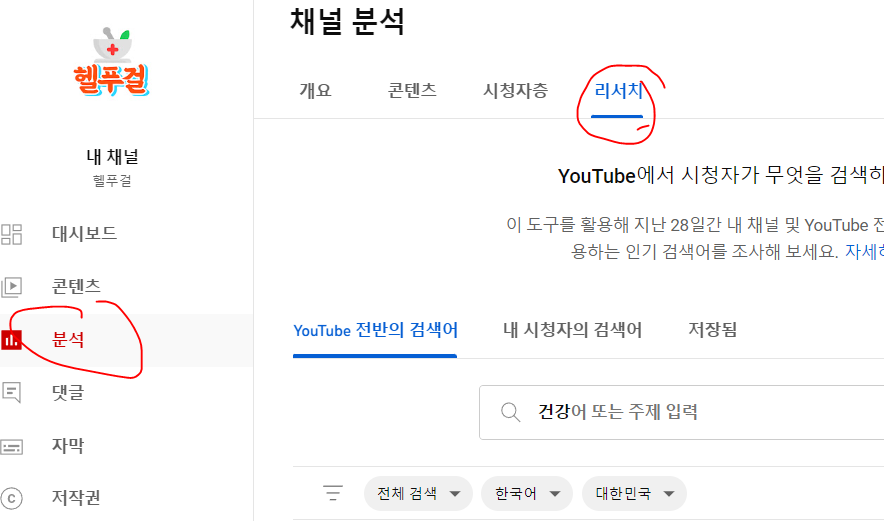The width and height of the screenshot is (884, 521).
Task: Switch to the 시청자층 tab
Action: (x=515, y=91)
